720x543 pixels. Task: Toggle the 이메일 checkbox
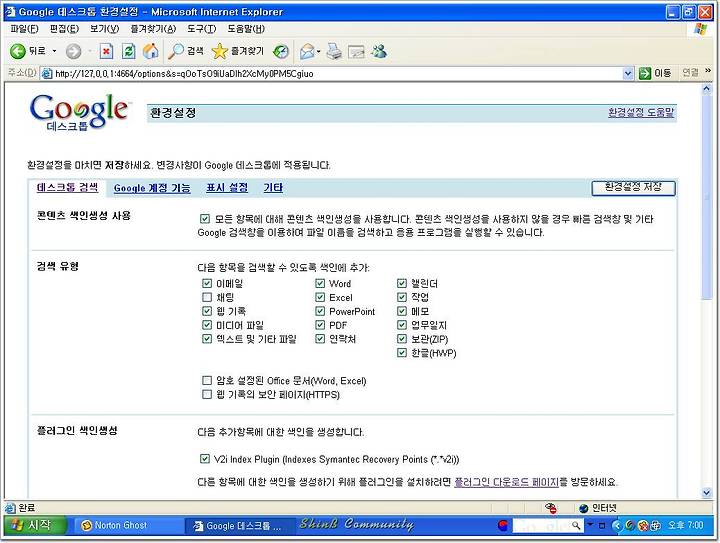(x=207, y=283)
